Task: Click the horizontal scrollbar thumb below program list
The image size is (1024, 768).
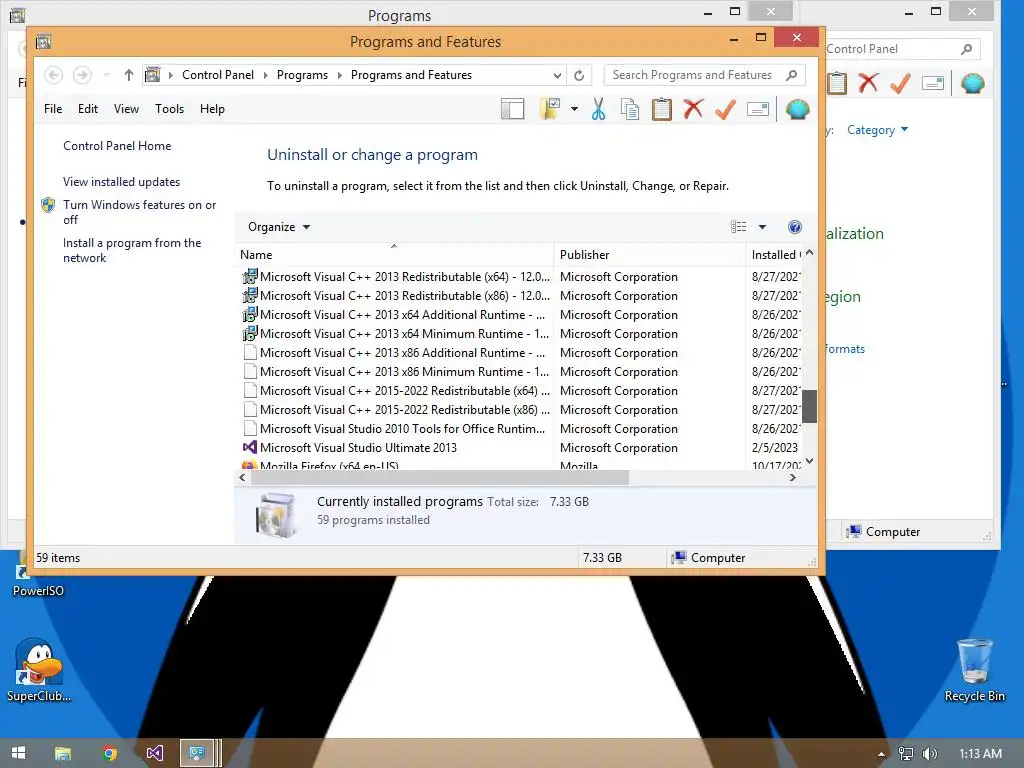Action: (440, 477)
